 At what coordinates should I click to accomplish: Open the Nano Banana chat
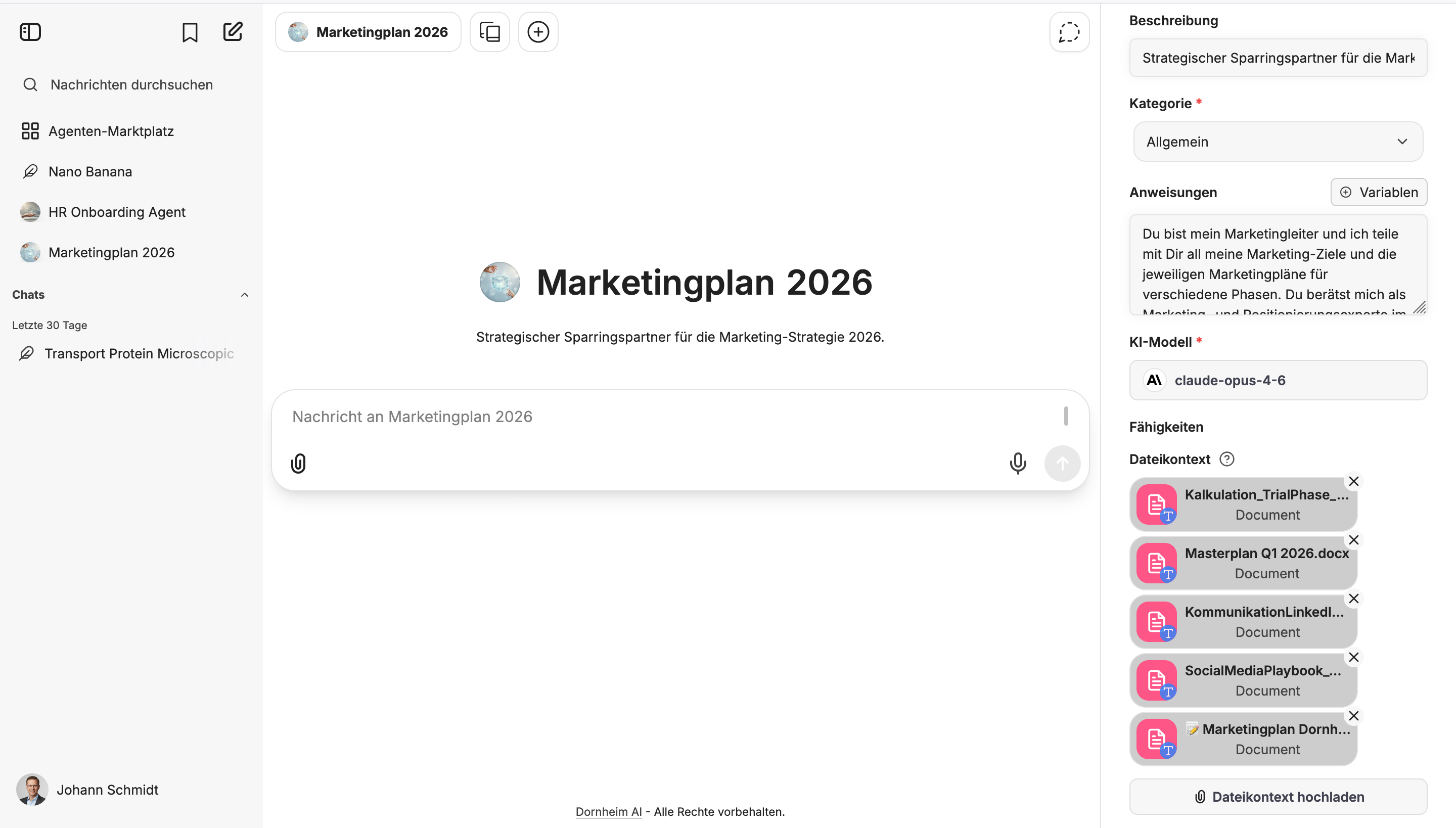(x=90, y=171)
